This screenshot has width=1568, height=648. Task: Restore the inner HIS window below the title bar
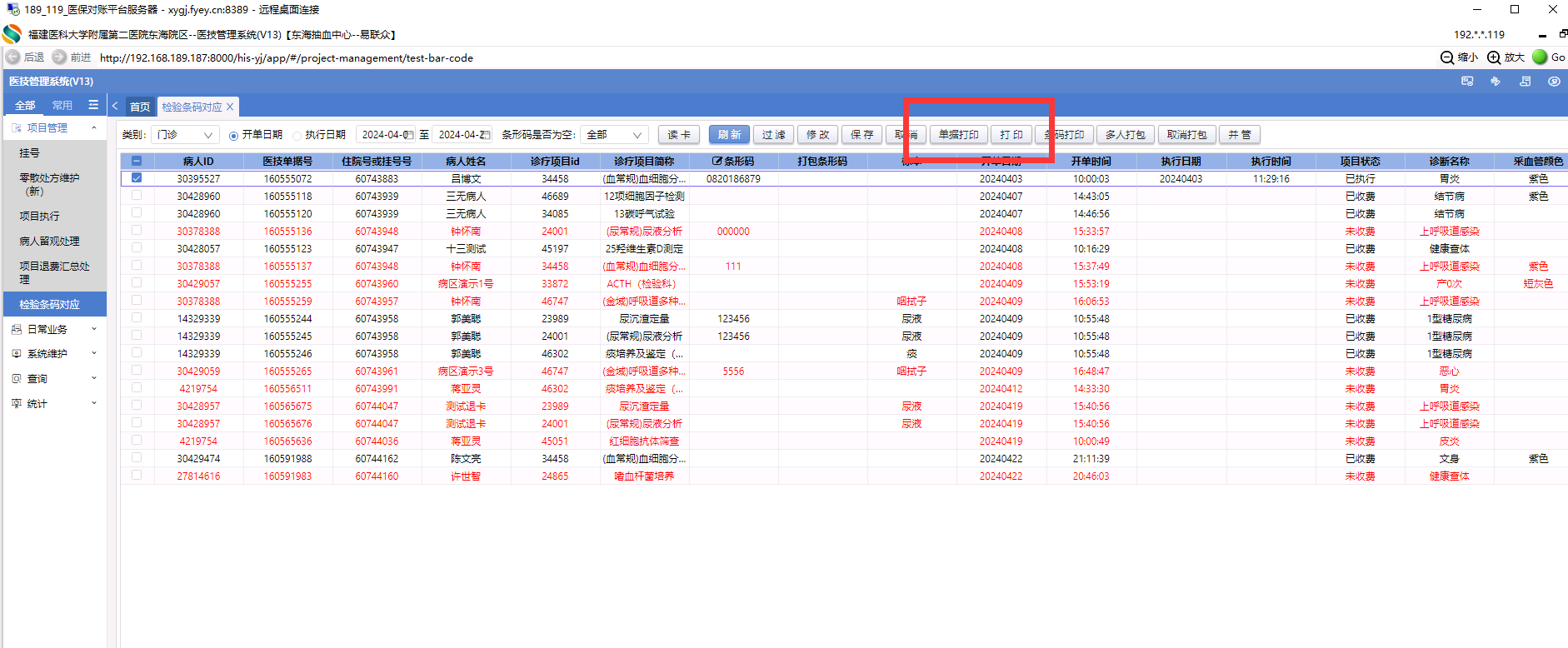(x=1563, y=34)
